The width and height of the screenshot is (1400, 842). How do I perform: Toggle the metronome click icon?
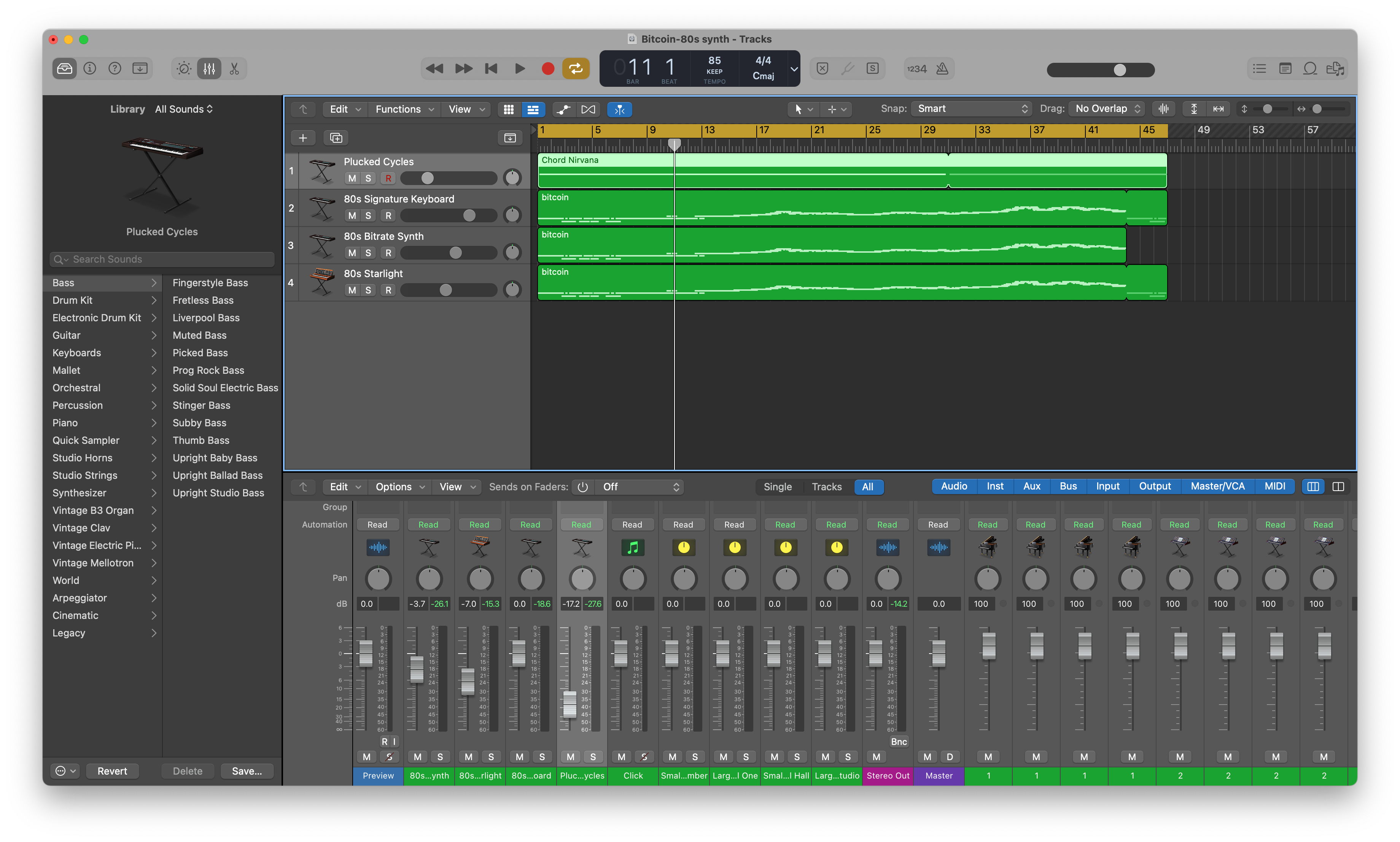[942, 69]
